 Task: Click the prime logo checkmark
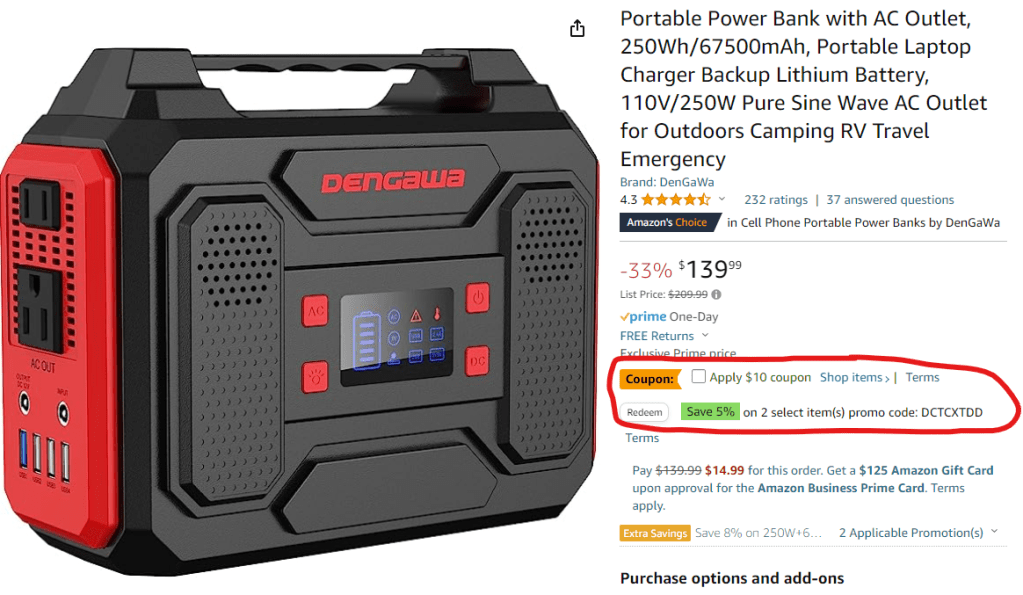click(x=624, y=317)
